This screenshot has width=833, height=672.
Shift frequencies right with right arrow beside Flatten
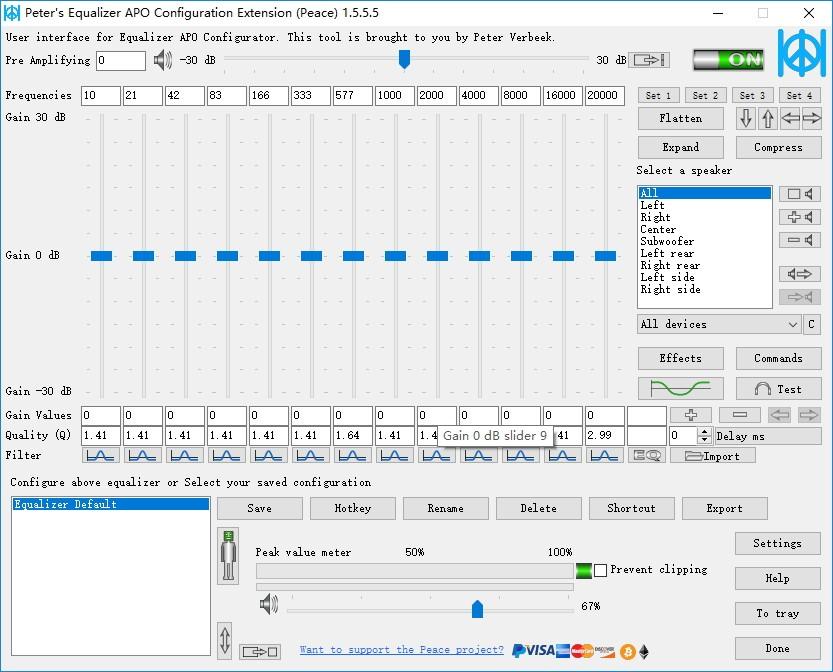coord(812,118)
